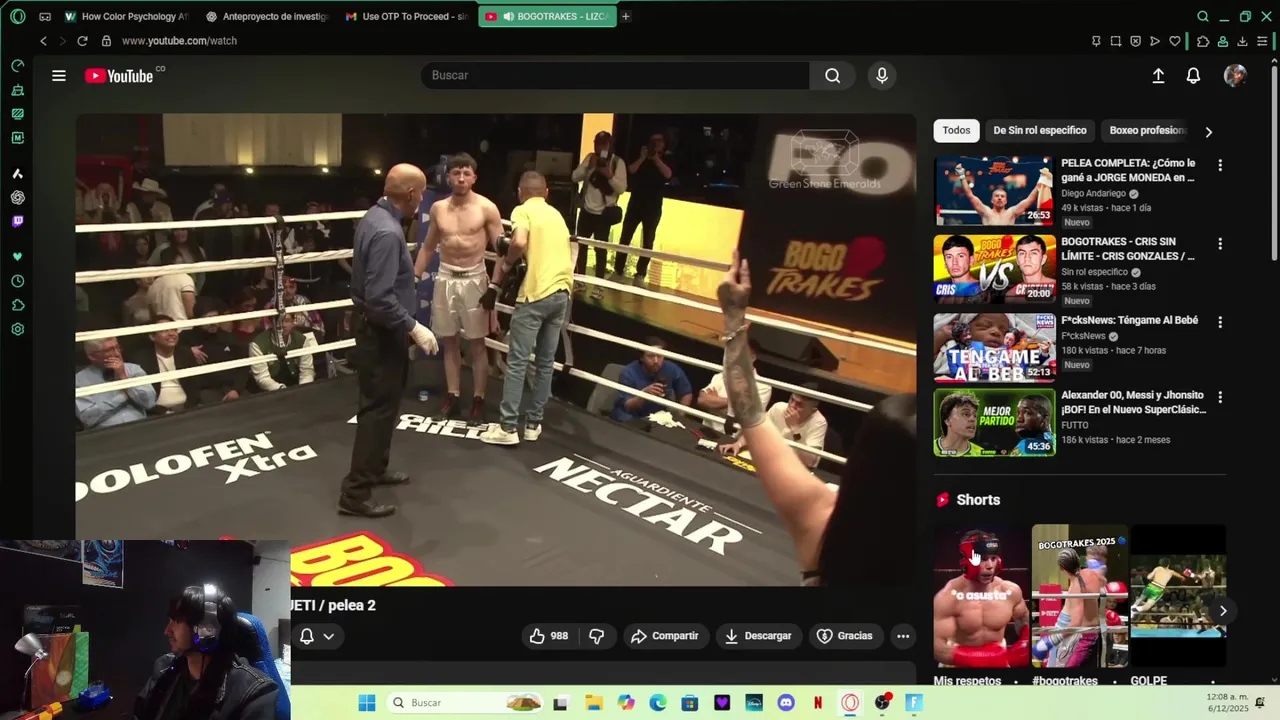Open sidebar heart bookmarks icon

click(17, 257)
